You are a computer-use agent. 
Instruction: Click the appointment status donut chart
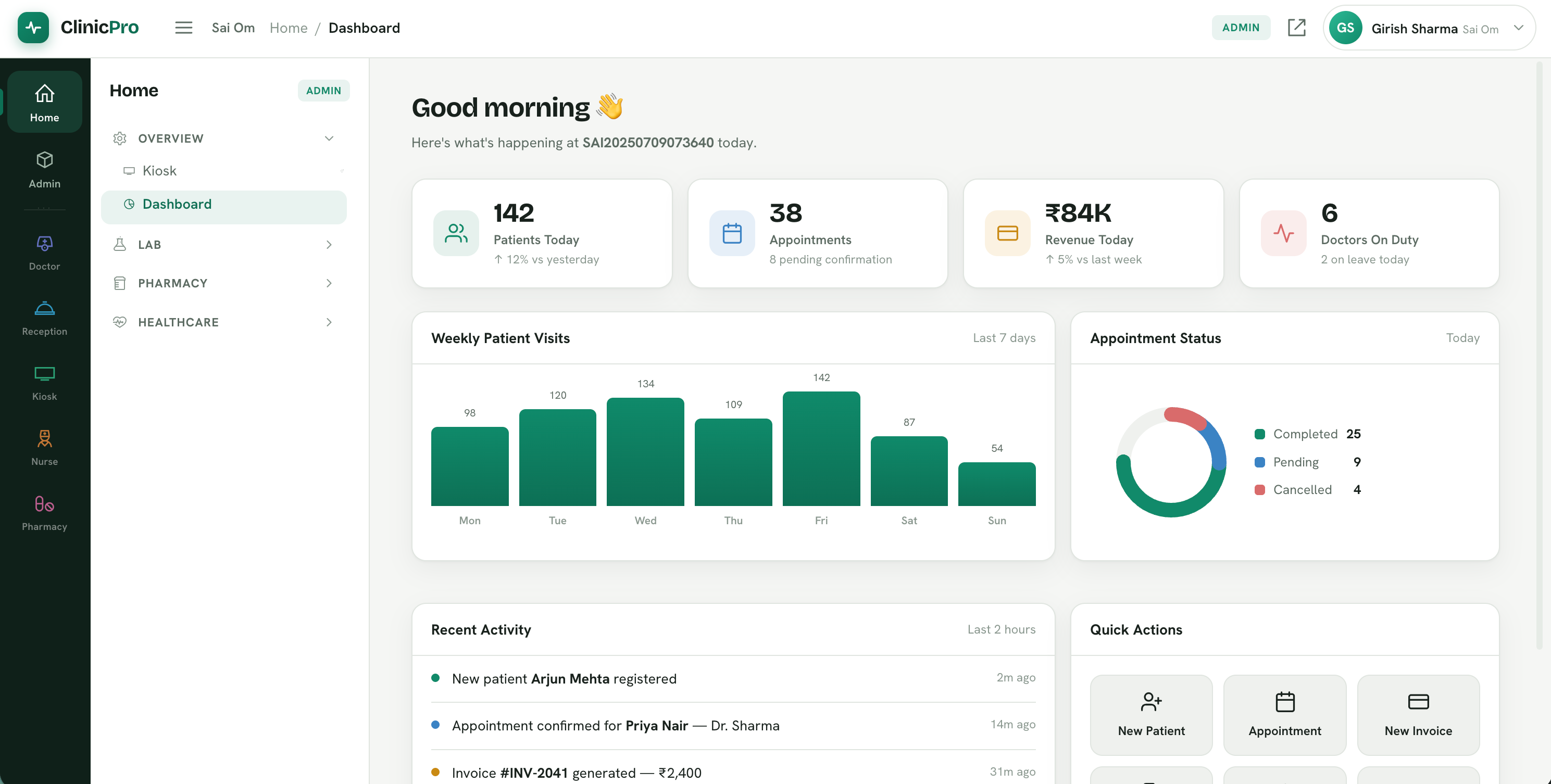coord(1170,462)
